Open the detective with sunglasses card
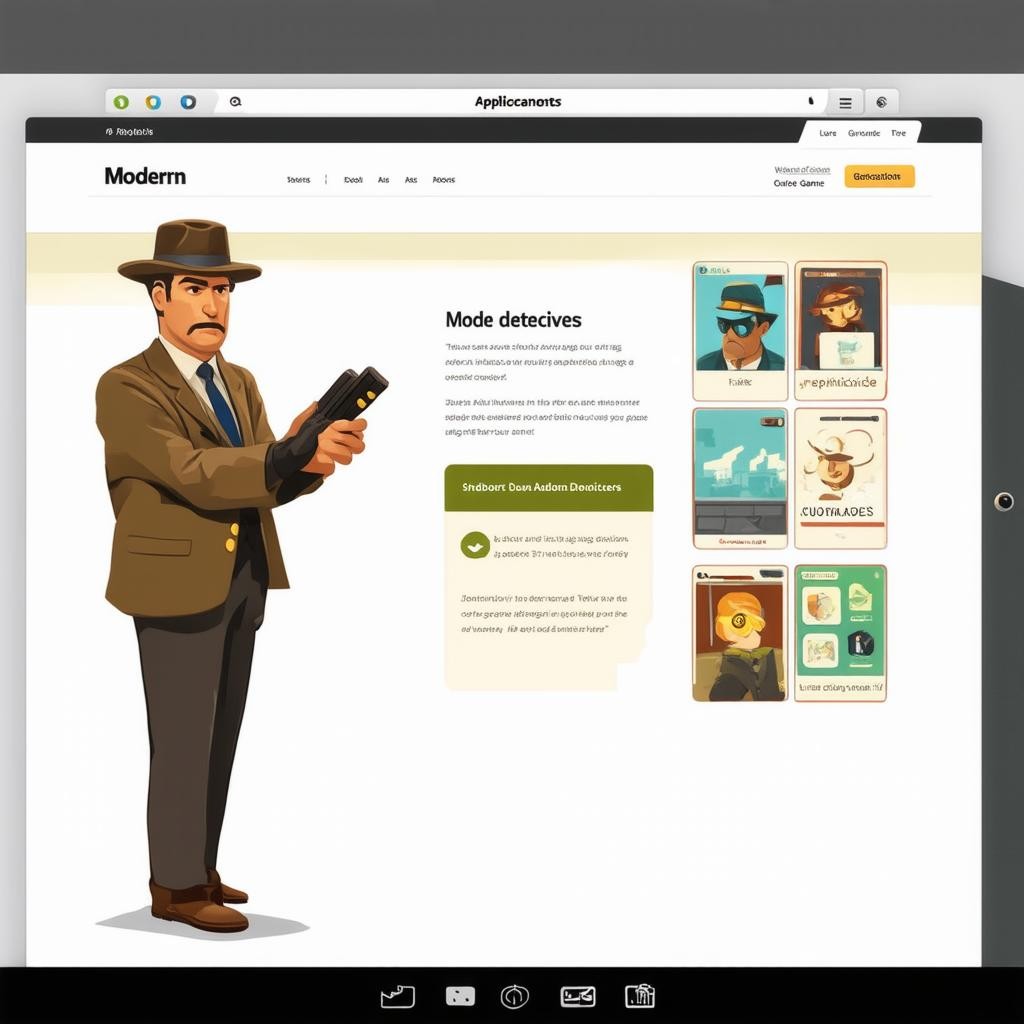1024x1024 pixels. point(740,331)
